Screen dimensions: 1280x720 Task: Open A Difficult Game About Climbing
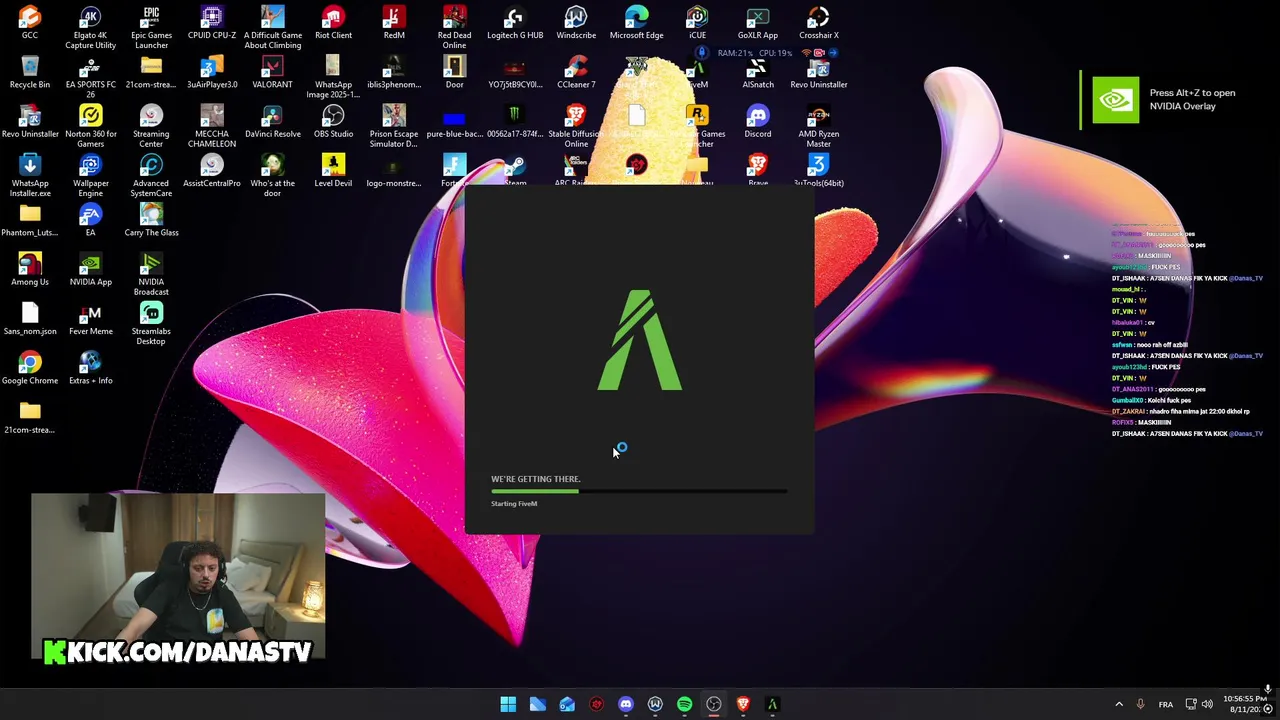pyautogui.click(x=272, y=28)
